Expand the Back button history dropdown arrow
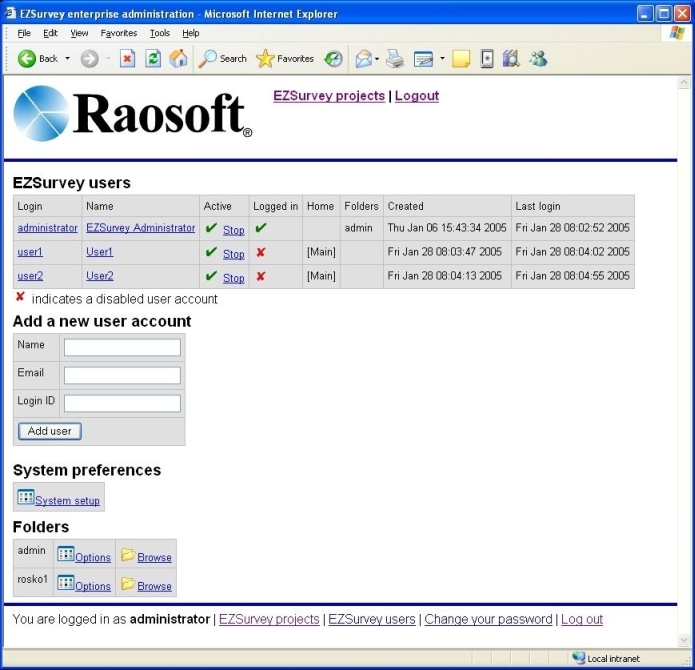This screenshot has height=670, width=695. (68, 59)
